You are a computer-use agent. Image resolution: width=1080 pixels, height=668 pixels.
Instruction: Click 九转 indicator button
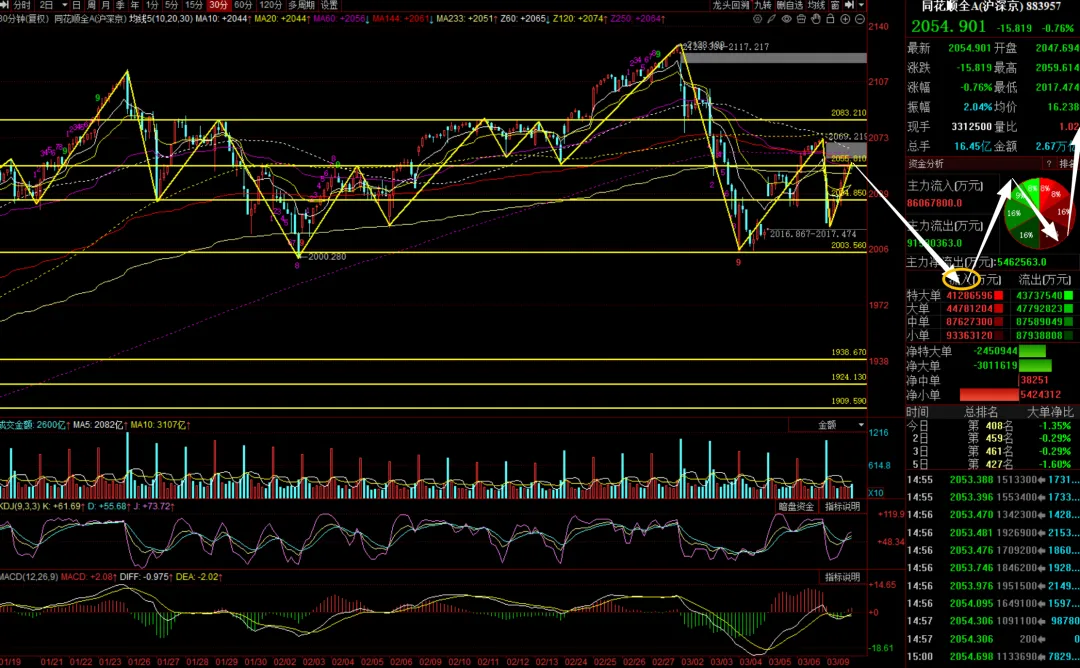(x=763, y=5)
